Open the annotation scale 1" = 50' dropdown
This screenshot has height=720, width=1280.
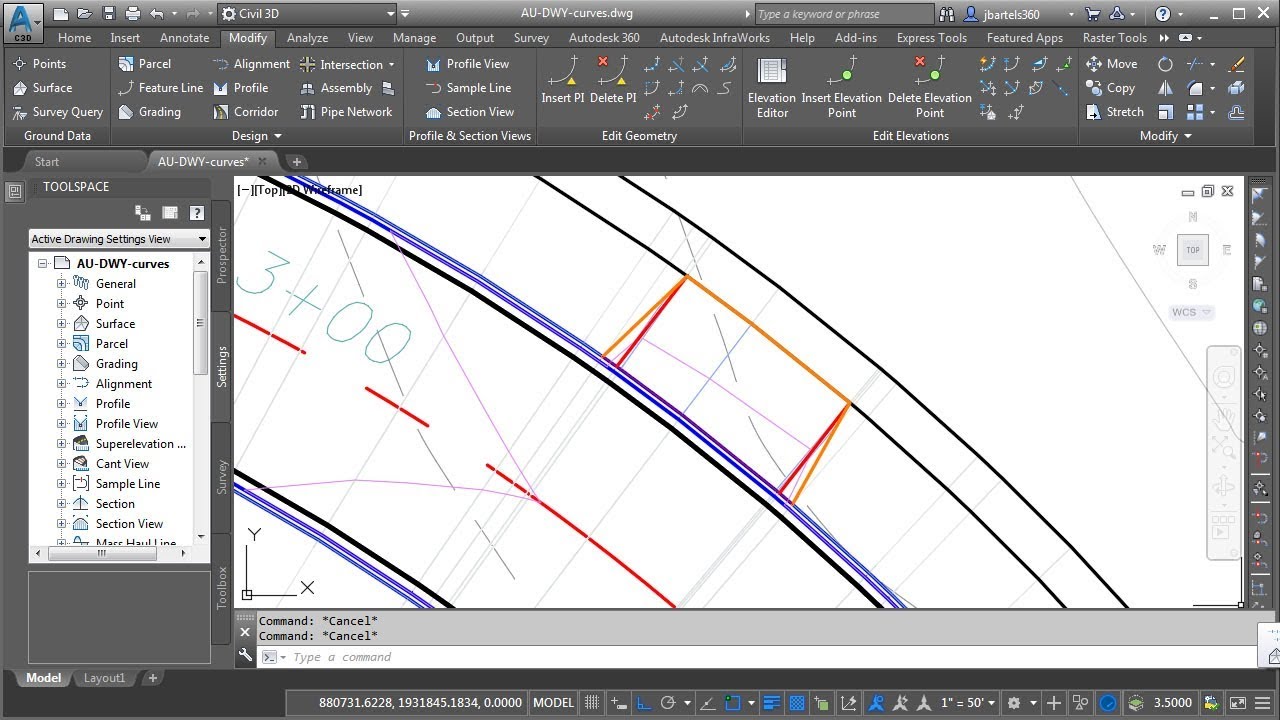969,703
